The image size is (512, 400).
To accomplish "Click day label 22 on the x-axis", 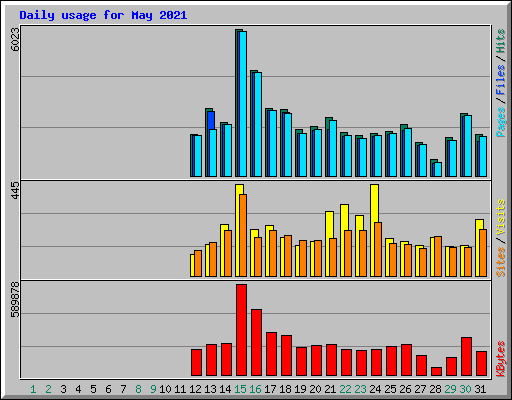I will (x=345, y=389).
